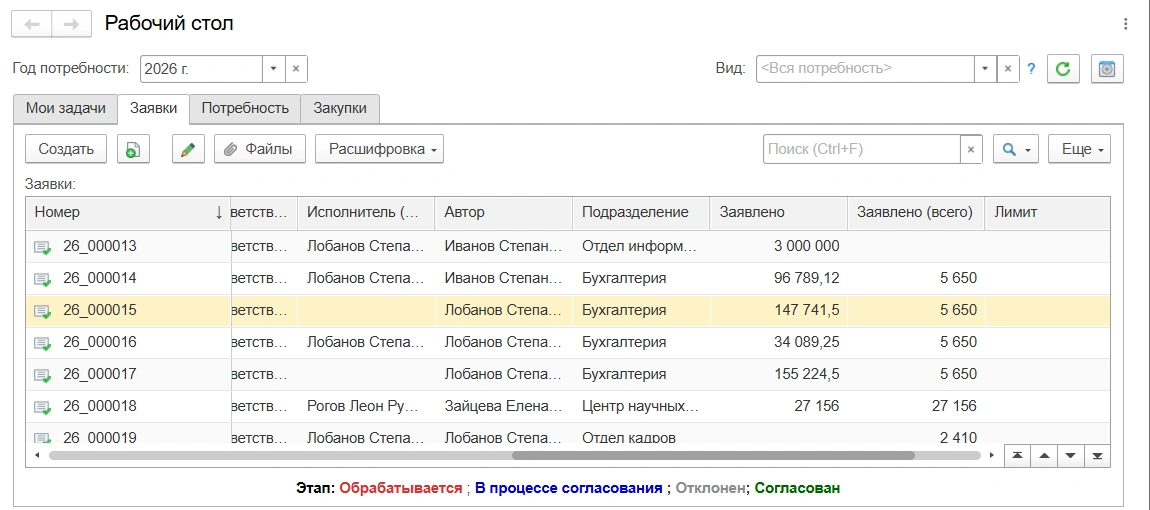Viewport: 1150px width, 510px height.
Task: Open the magnifier search options dropdown
Action: point(1016,149)
